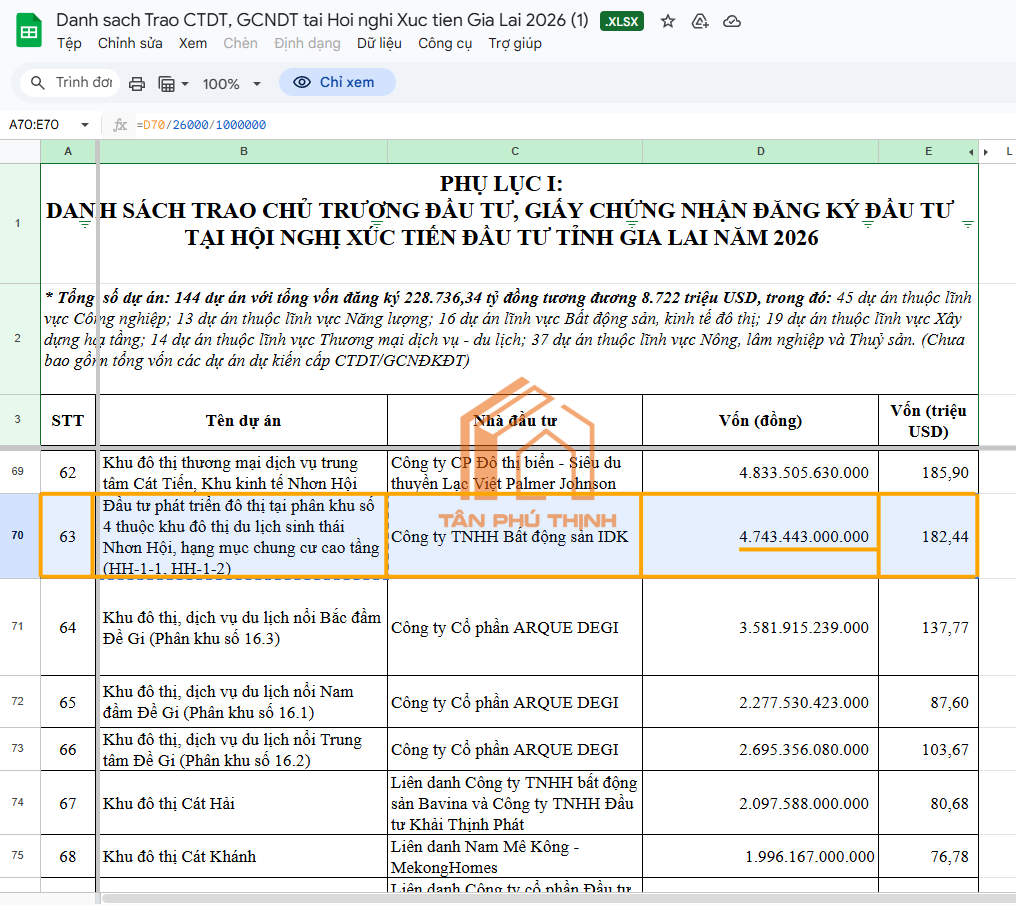Expand hidden columns left arrow after E

[x=971, y=152]
